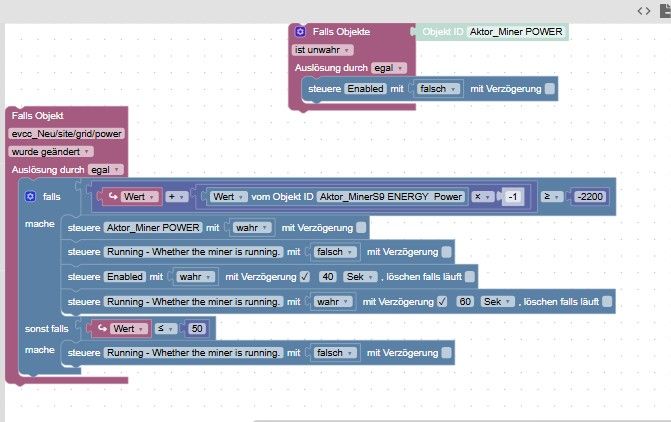
Task: Open 'egal' dropdown in Falls Objekte block
Action: (389, 68)
